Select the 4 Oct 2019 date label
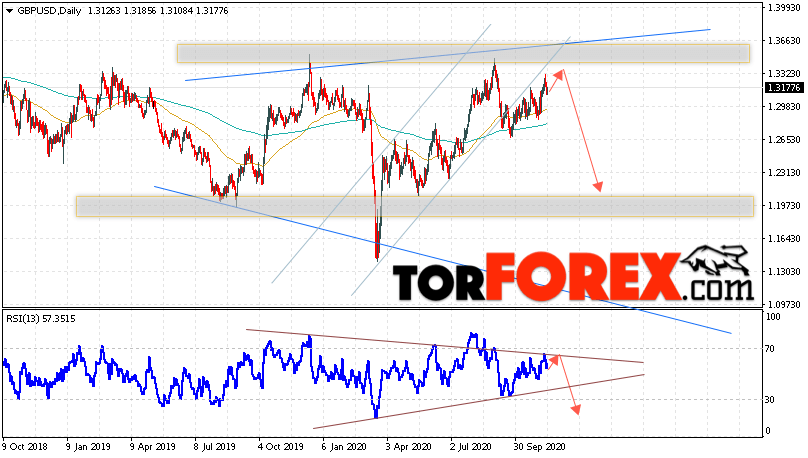Viewport: 808px width, 458px height. 280,447
